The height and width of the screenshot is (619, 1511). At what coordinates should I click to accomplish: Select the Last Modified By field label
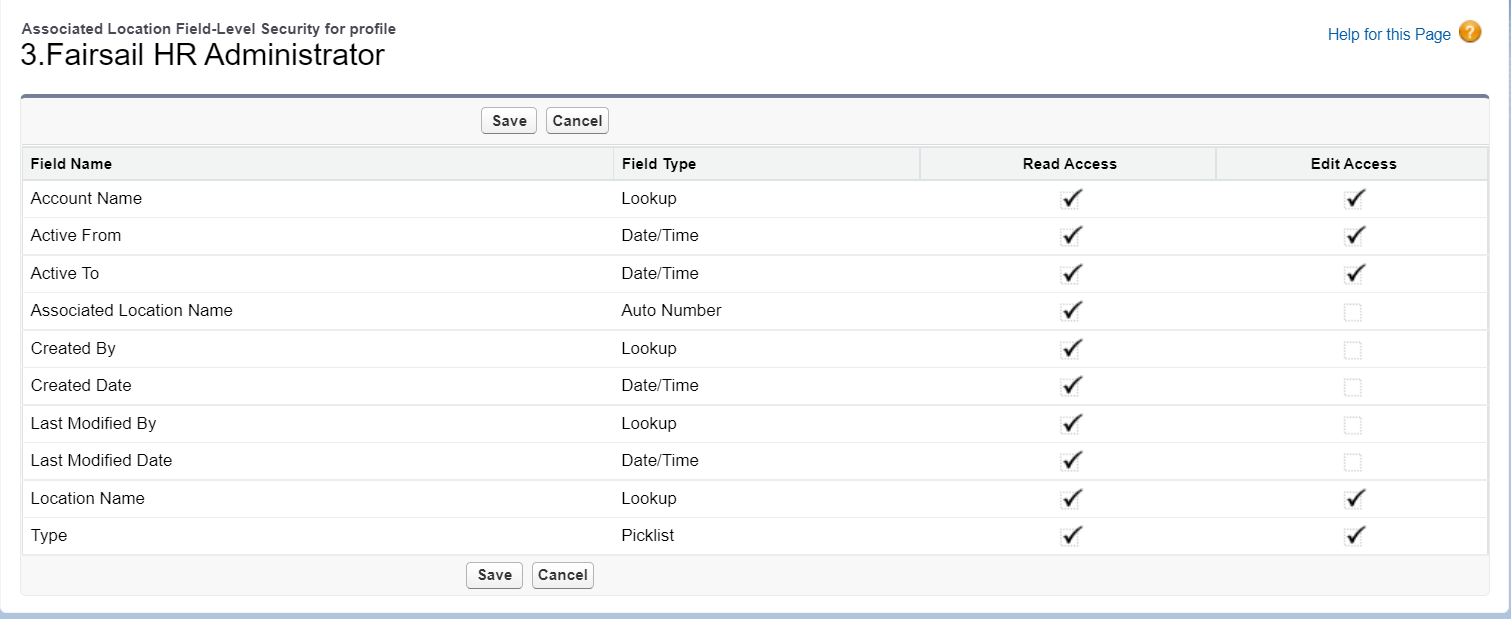pos(94,423)
